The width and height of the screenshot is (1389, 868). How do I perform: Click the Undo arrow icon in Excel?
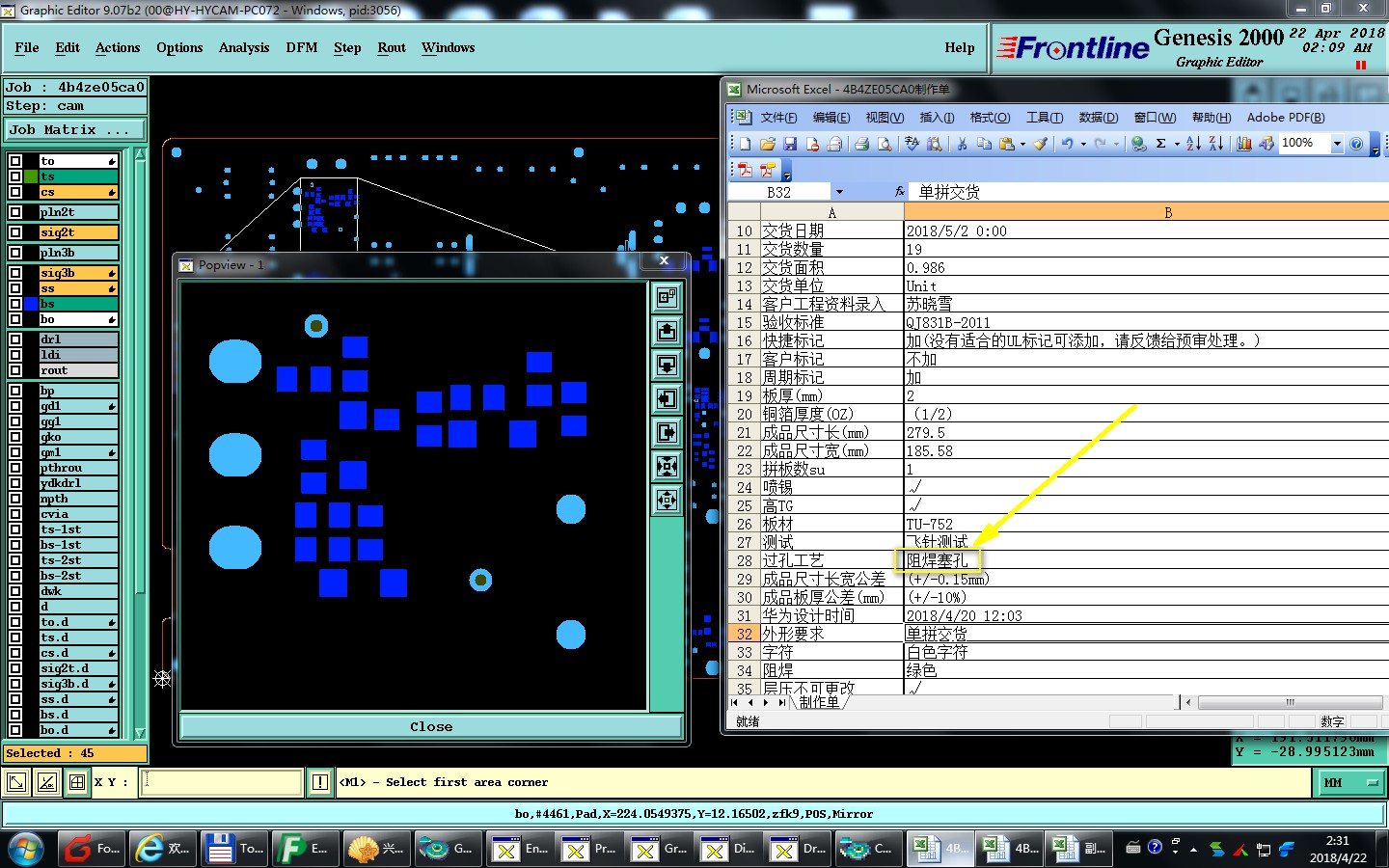point(1068,144)
